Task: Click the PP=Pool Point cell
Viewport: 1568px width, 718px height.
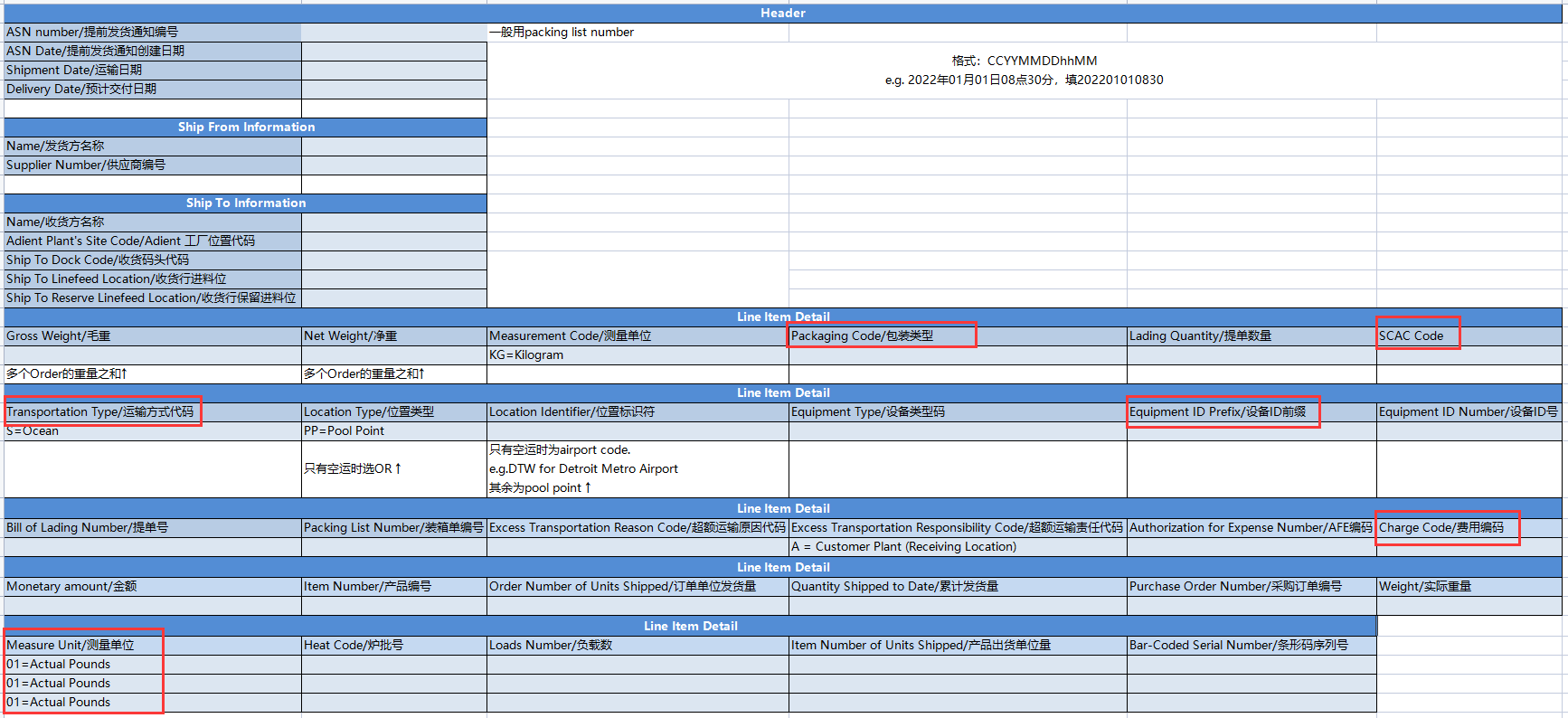Action: [393, 430]
